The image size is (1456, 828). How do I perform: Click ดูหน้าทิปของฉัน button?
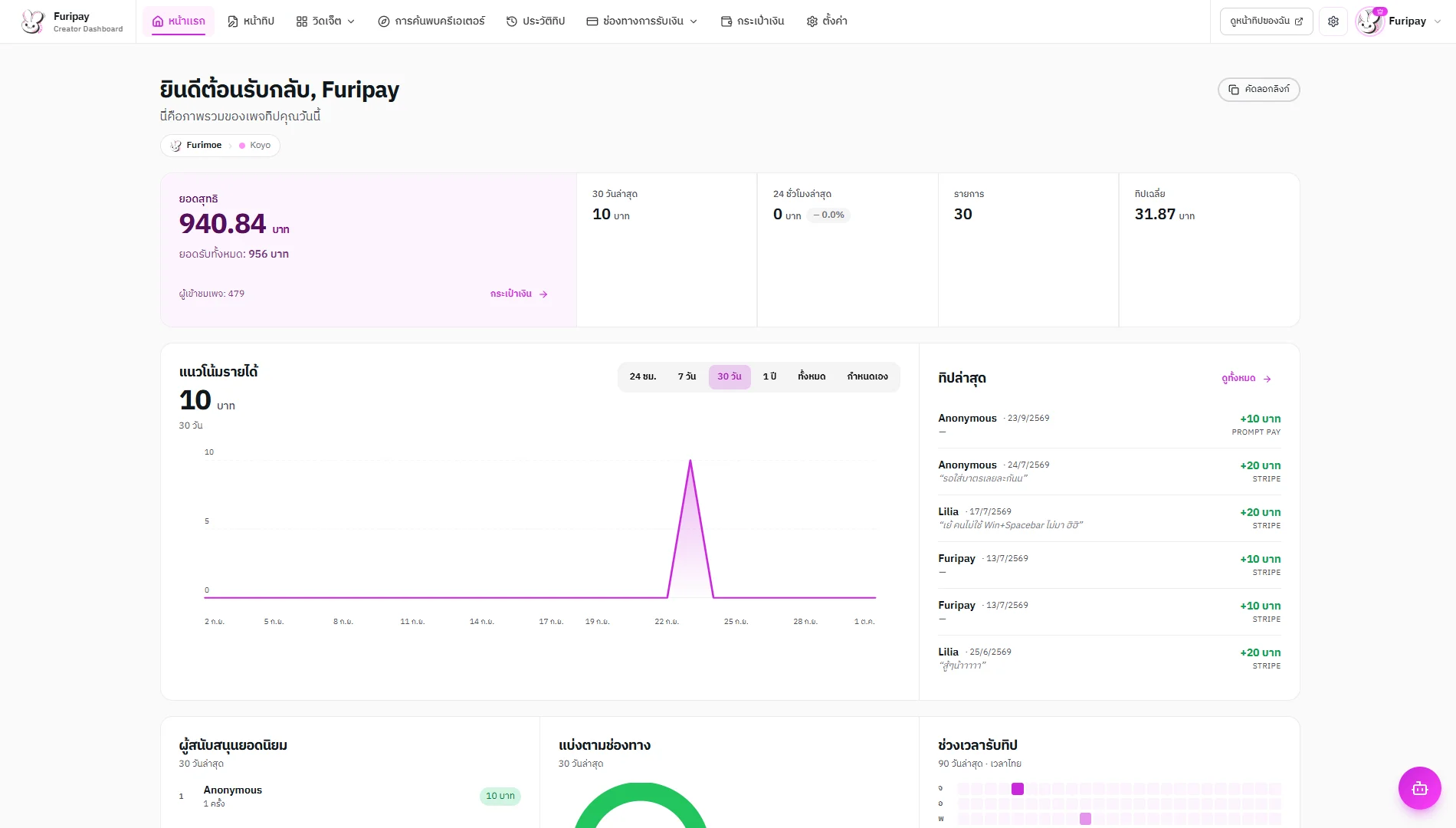1266,21
